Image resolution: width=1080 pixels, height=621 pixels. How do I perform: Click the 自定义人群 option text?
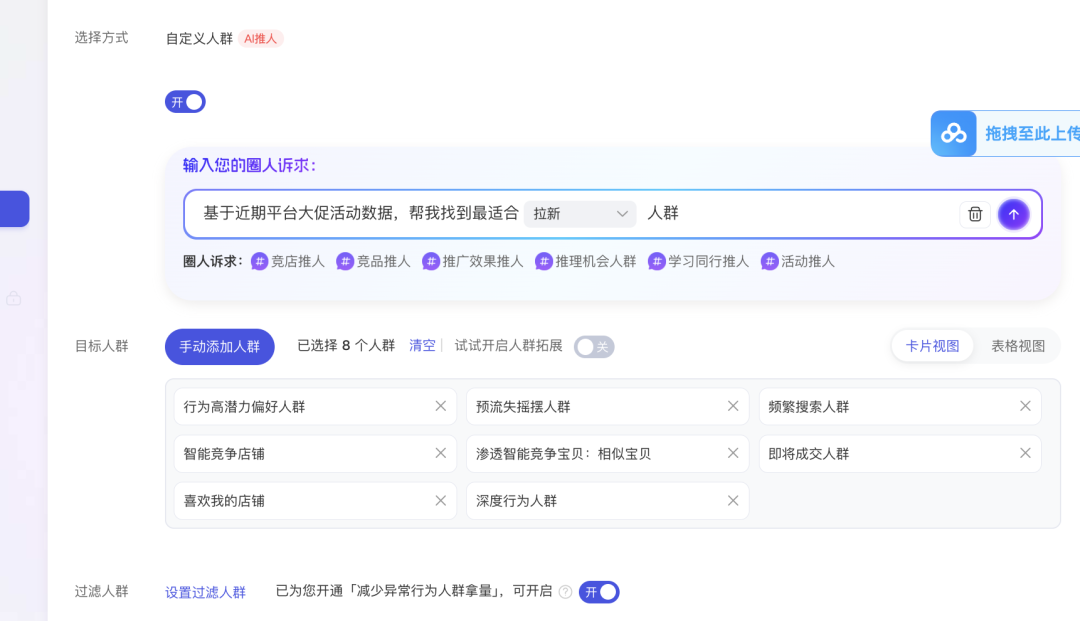click(199, 39)
